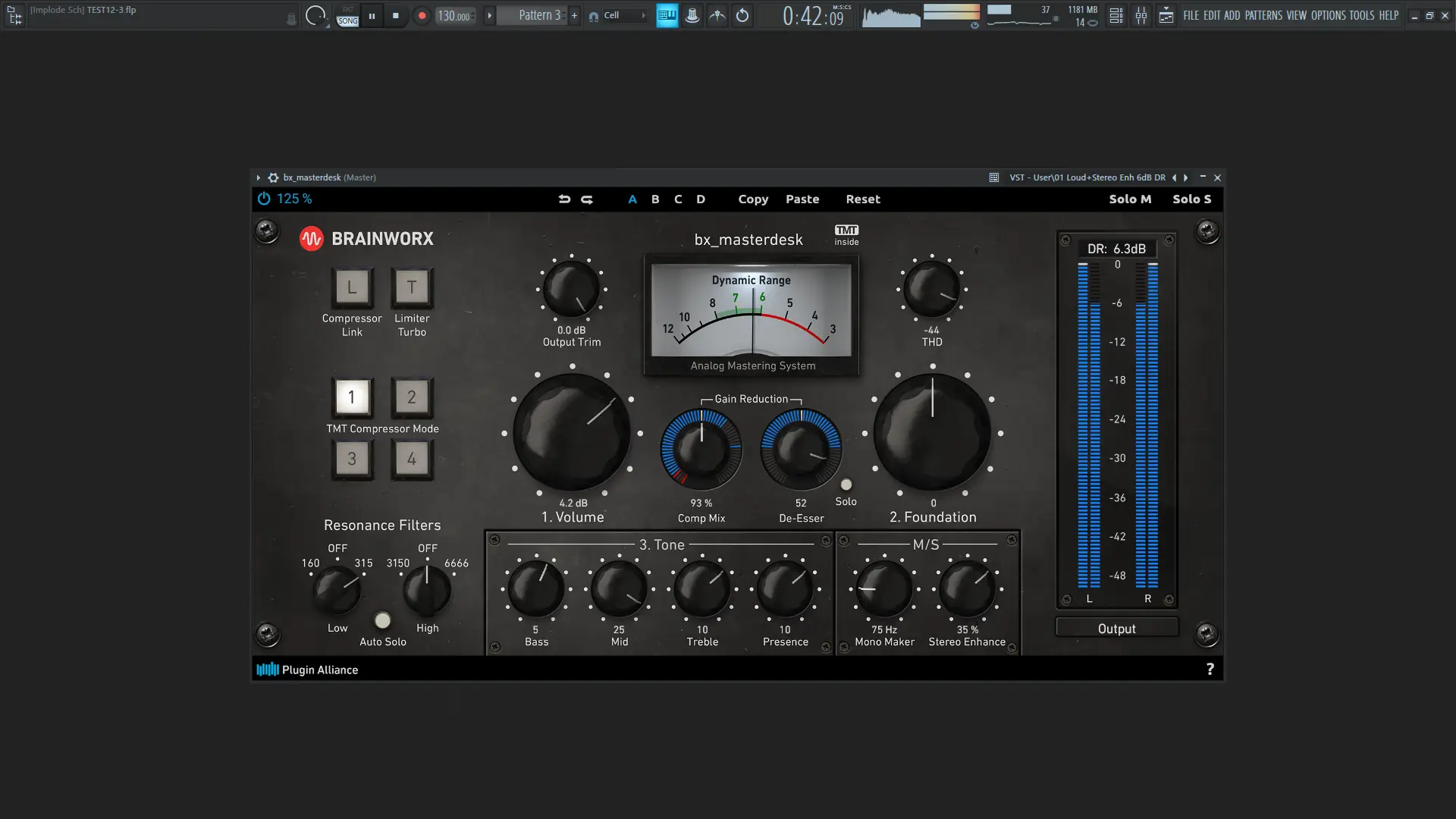Click the Reset button
This screenshot has height=819, width=1456.
click(x=863, y=199)
